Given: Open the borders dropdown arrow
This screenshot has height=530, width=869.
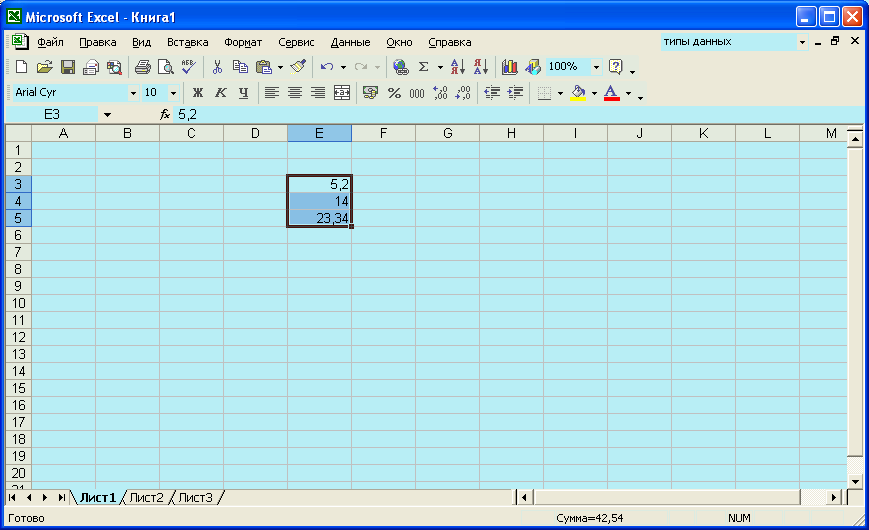Looking at the screenshot, I should (x=560, y=93).
